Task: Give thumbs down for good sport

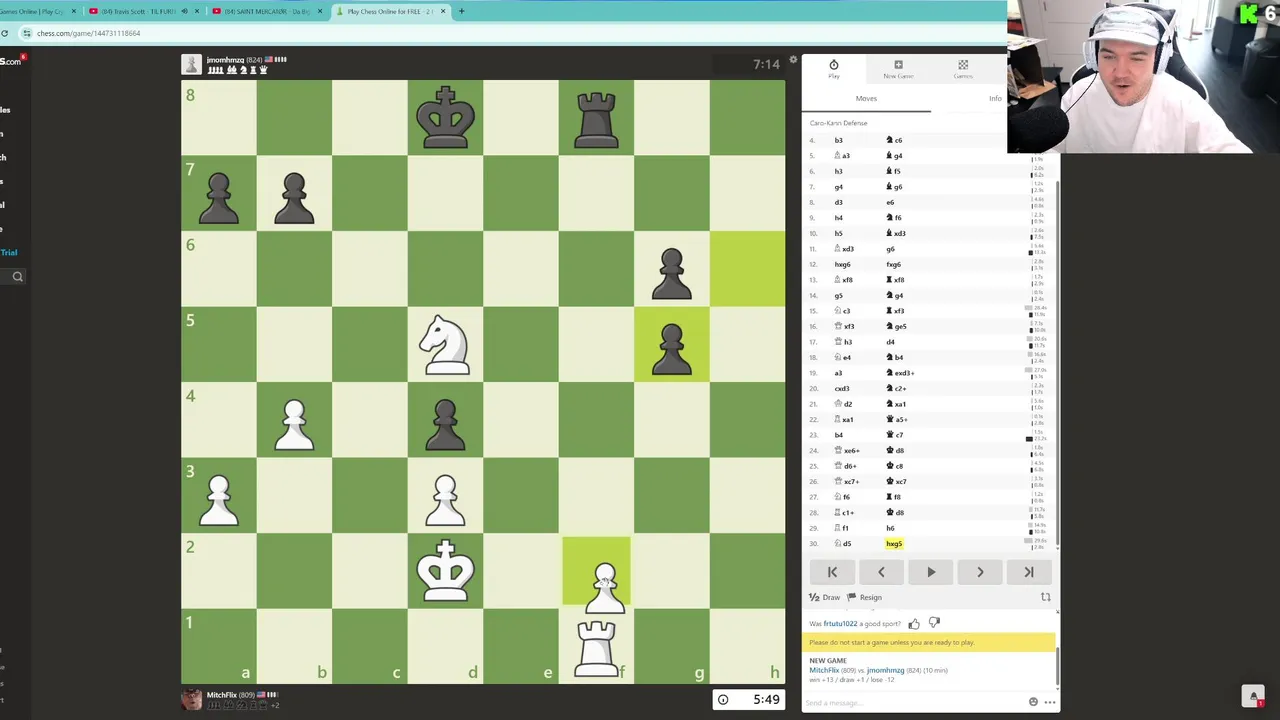Action: click(x=934, y=623)
